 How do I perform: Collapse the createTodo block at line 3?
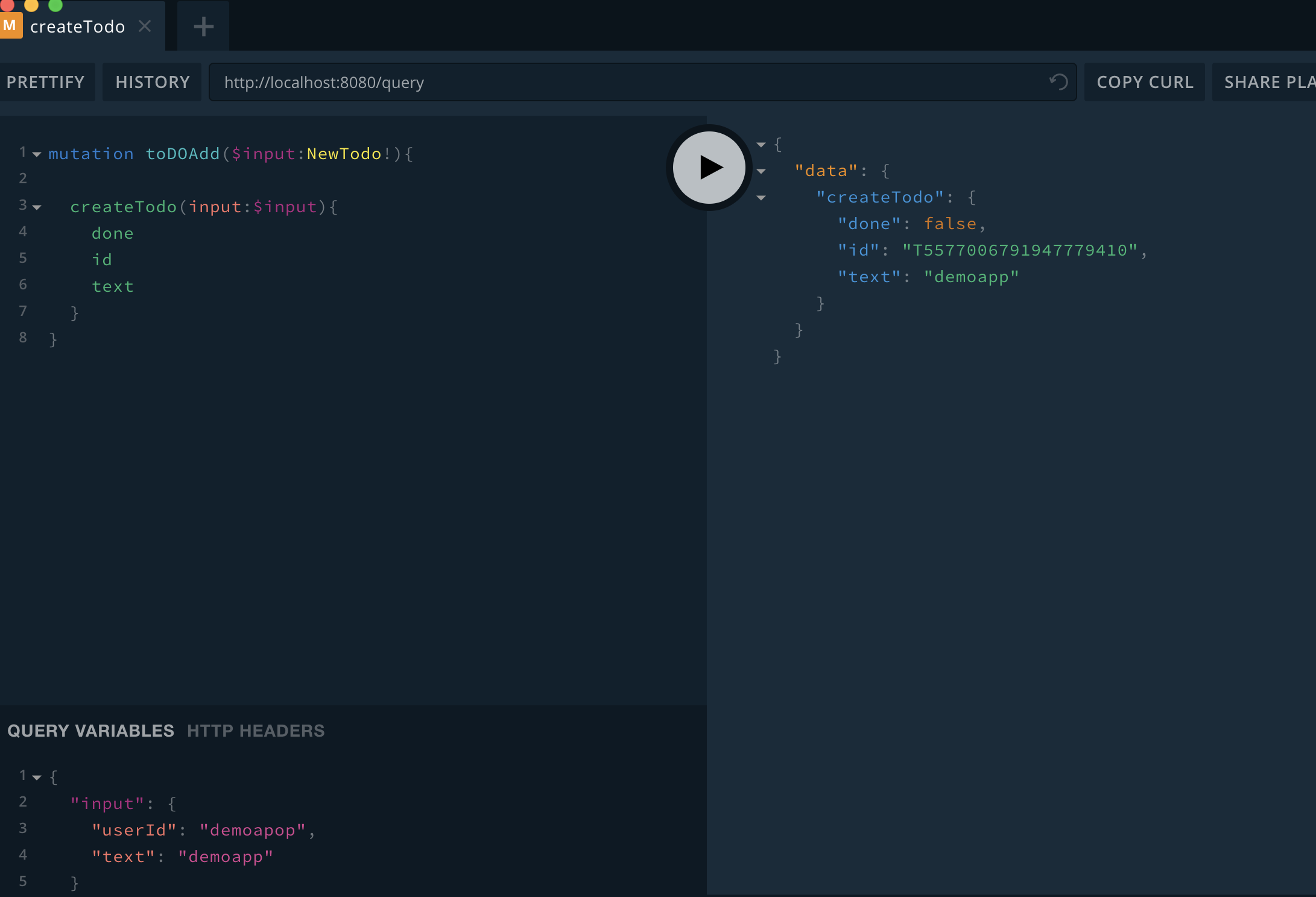[37, 208]
